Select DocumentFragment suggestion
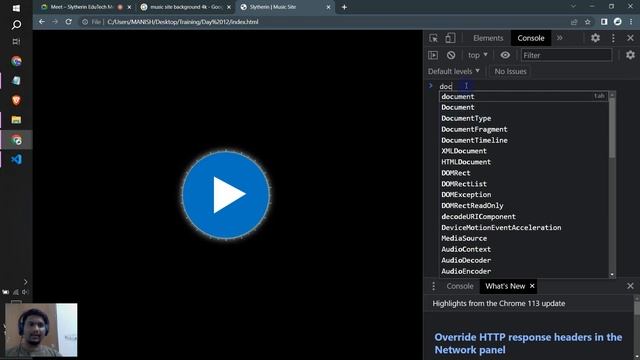The width and height of the screenshot is (640, 360). coord(524,129)
